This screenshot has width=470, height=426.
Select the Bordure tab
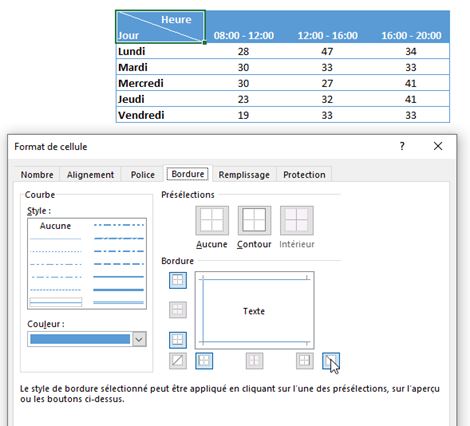188,174
